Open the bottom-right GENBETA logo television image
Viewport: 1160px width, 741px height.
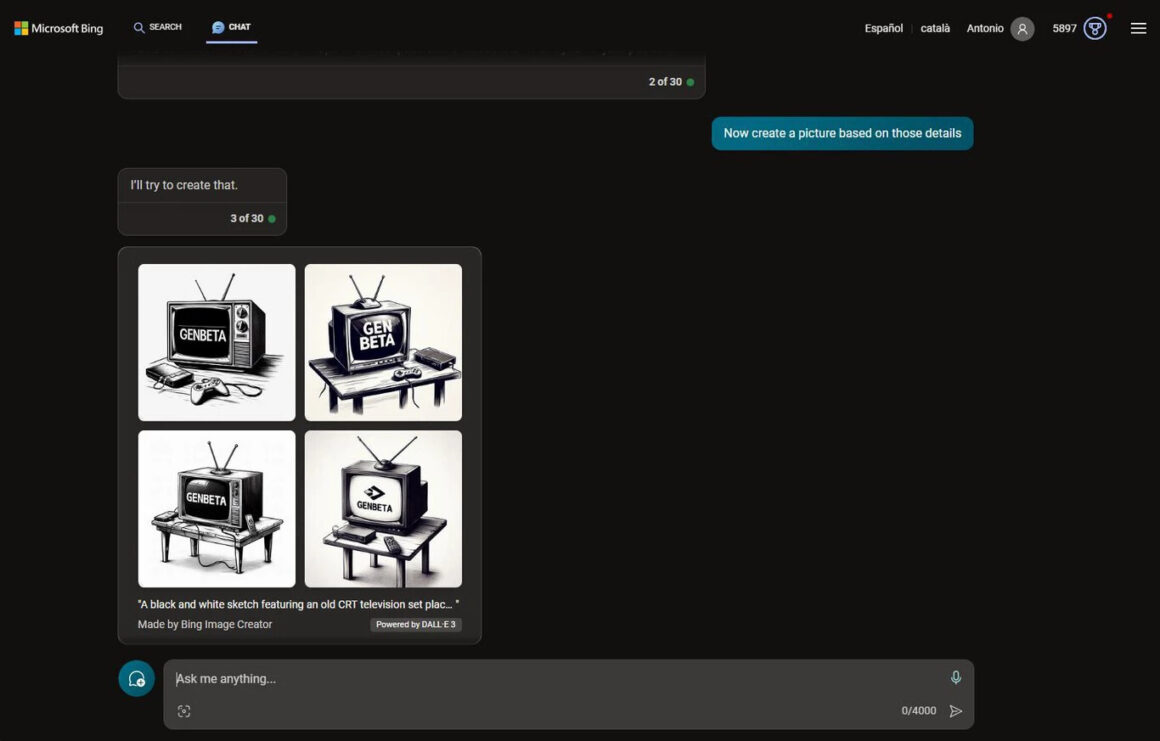[383, 508]
